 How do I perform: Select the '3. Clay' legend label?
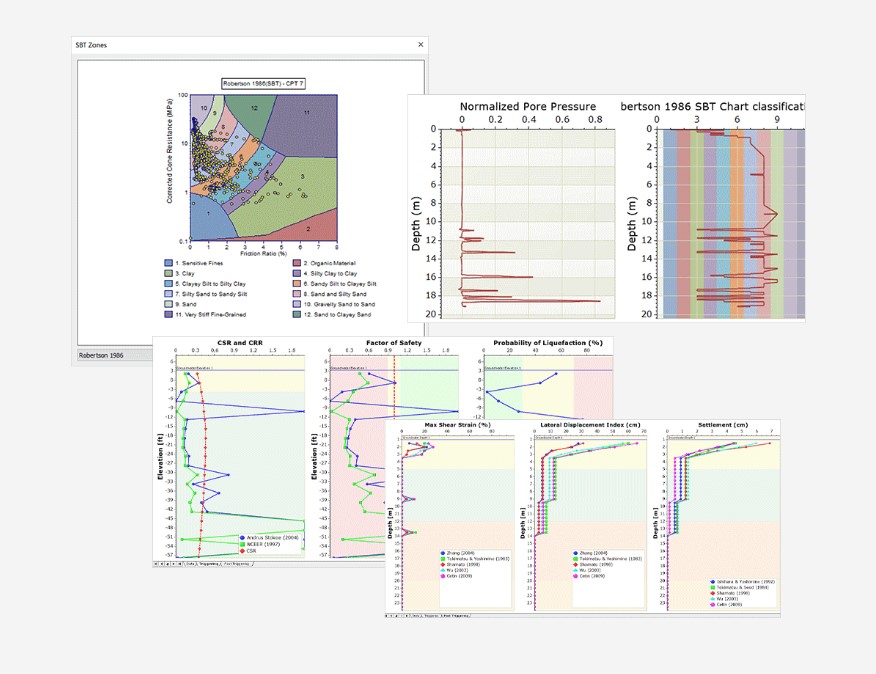185,273
